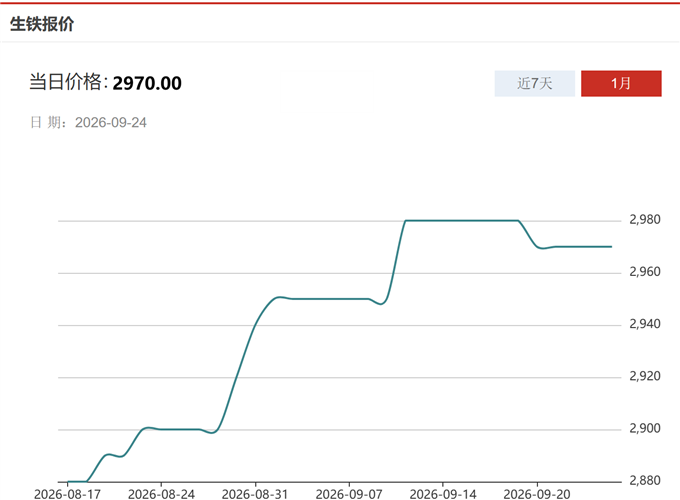Click the 当日价格 label
The width and height of the screenshot is (680, 500).
coord(68,82)
